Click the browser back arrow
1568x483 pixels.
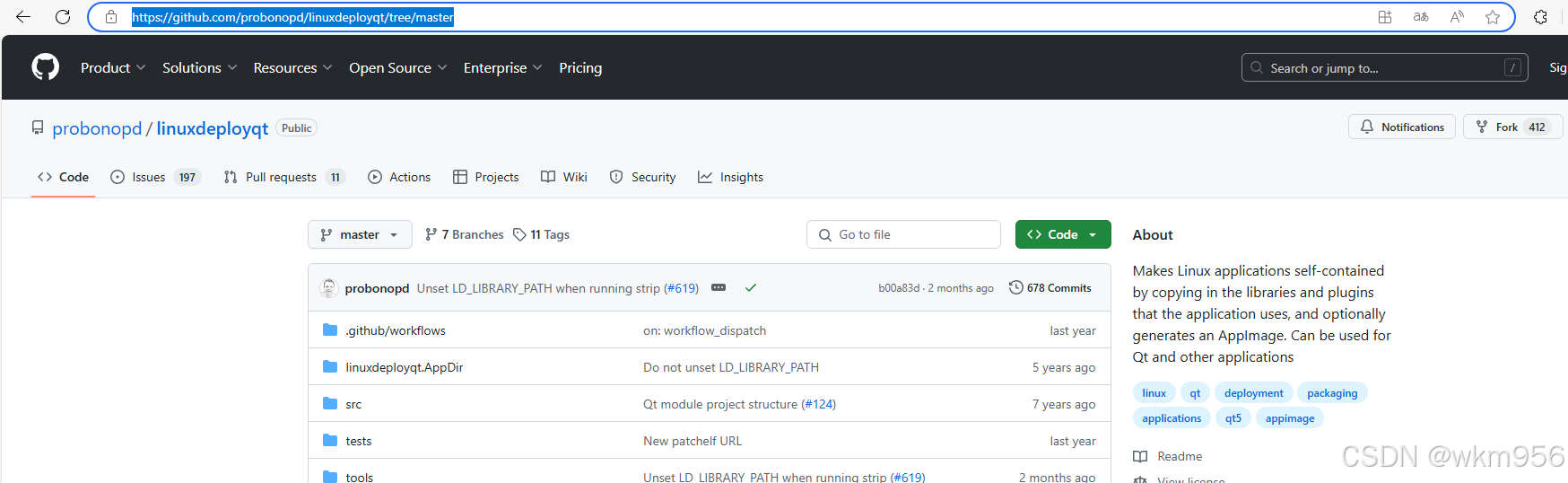click(23, 17)
